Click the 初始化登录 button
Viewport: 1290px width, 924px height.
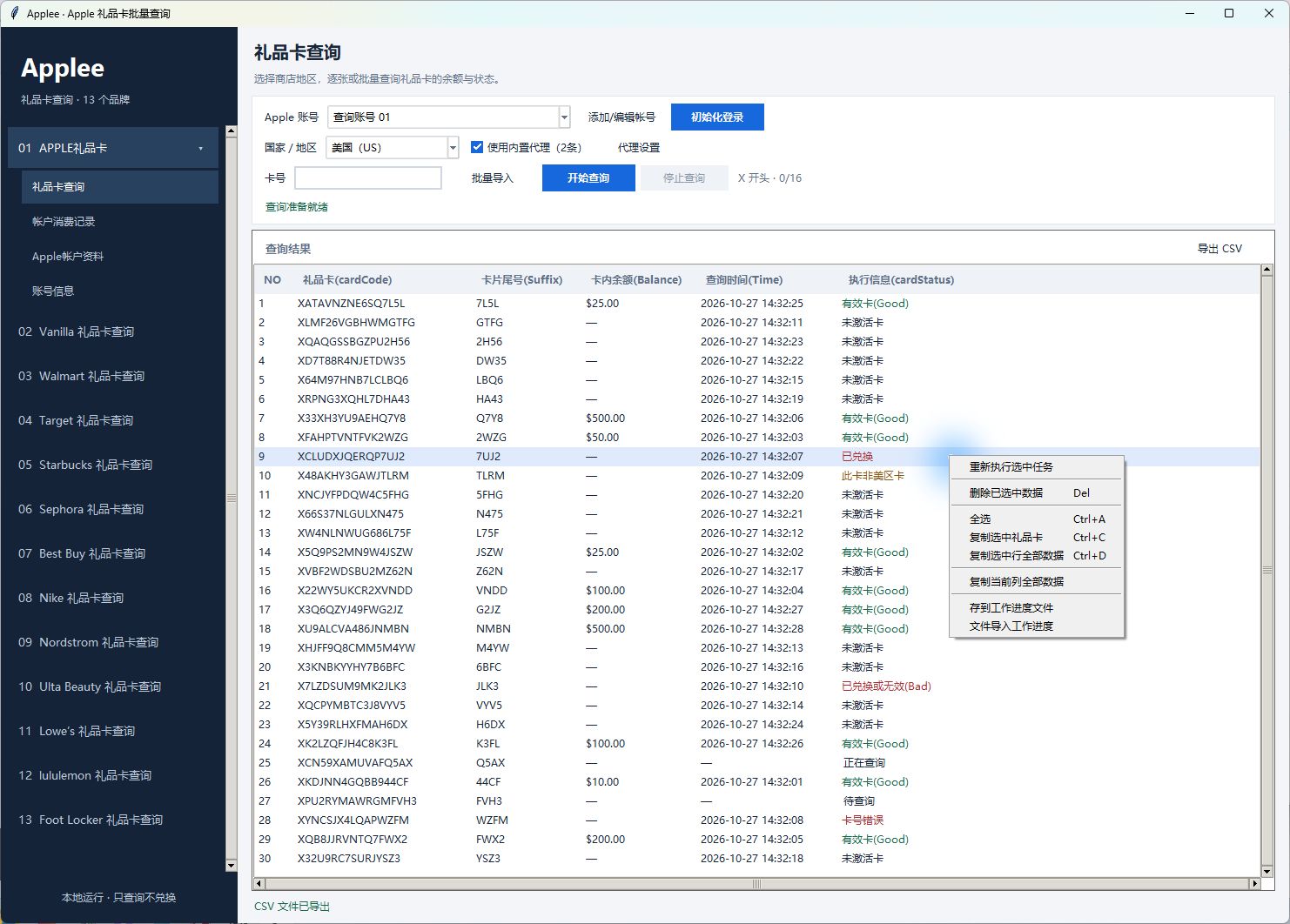coord(717,117)
